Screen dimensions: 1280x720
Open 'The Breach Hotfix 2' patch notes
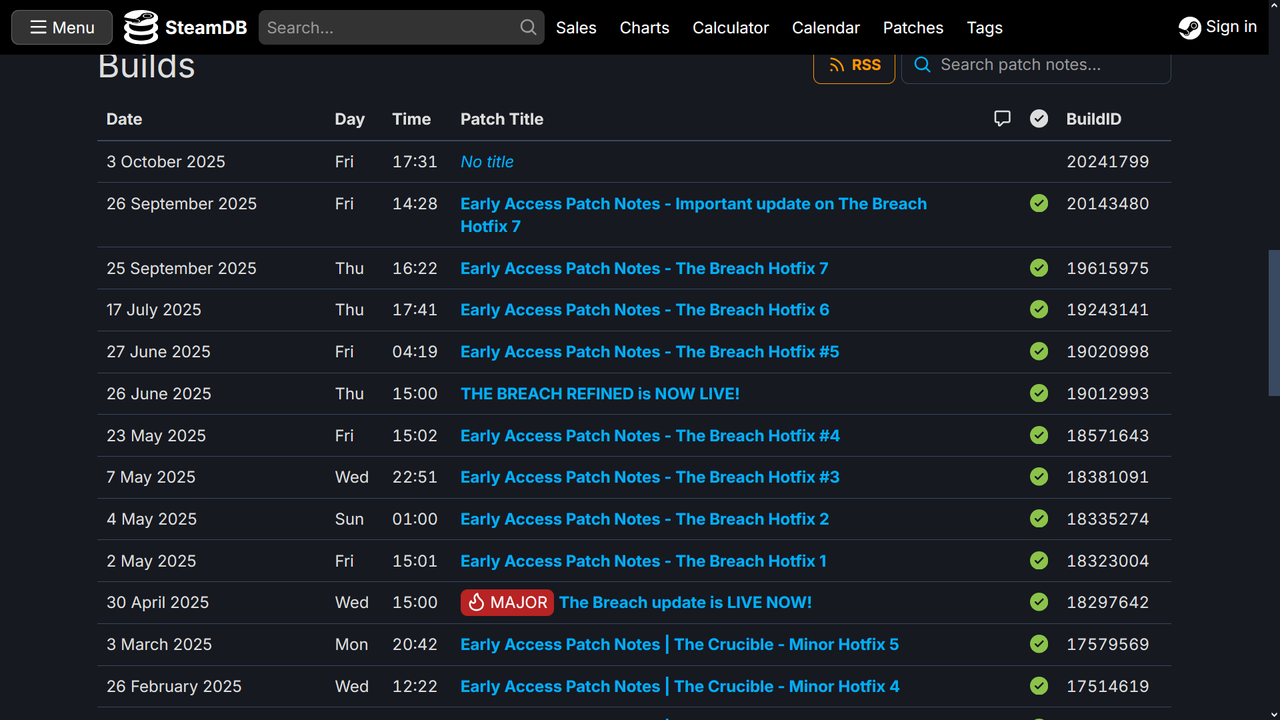(x=645, y=519)
